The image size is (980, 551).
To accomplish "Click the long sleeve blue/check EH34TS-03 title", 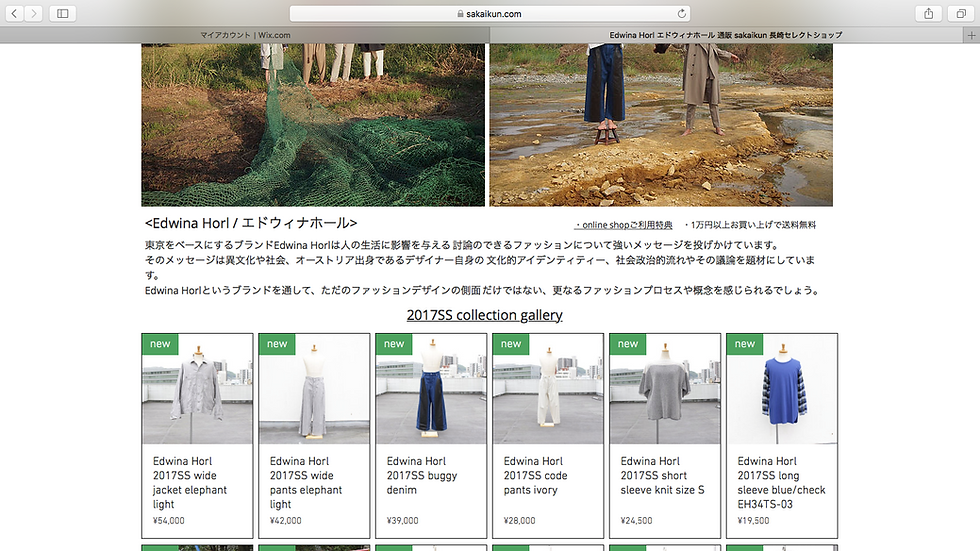I will click(x=781, y=482).
